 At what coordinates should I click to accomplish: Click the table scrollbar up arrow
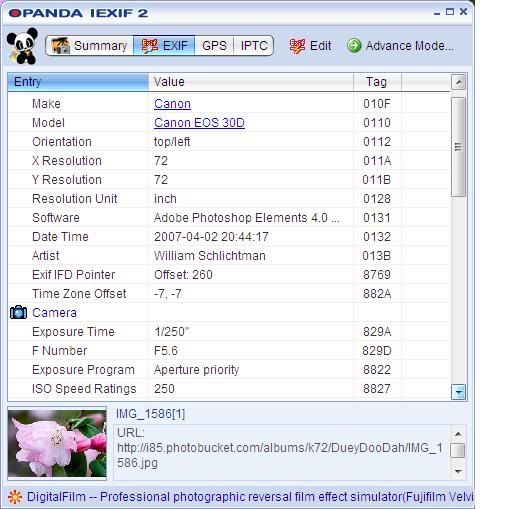[x=459, y=82]
